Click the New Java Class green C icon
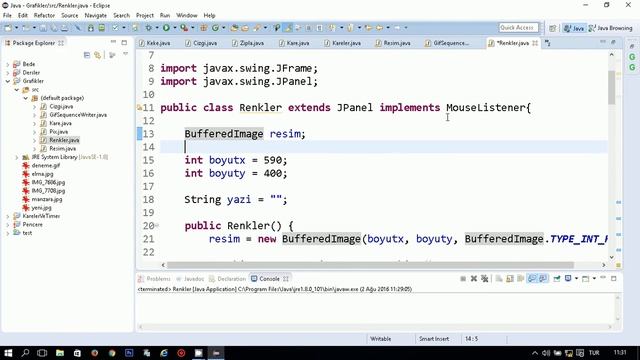This screenshot has height=360, width=640. coord(215,28)
